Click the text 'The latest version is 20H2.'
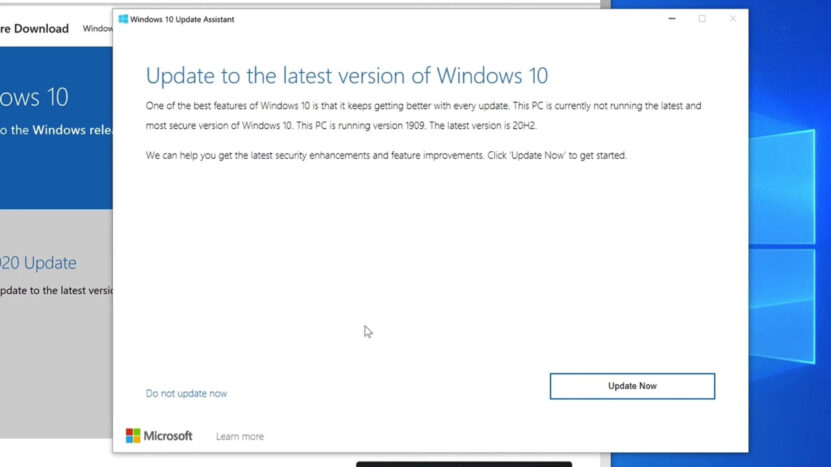 point(483,126)
